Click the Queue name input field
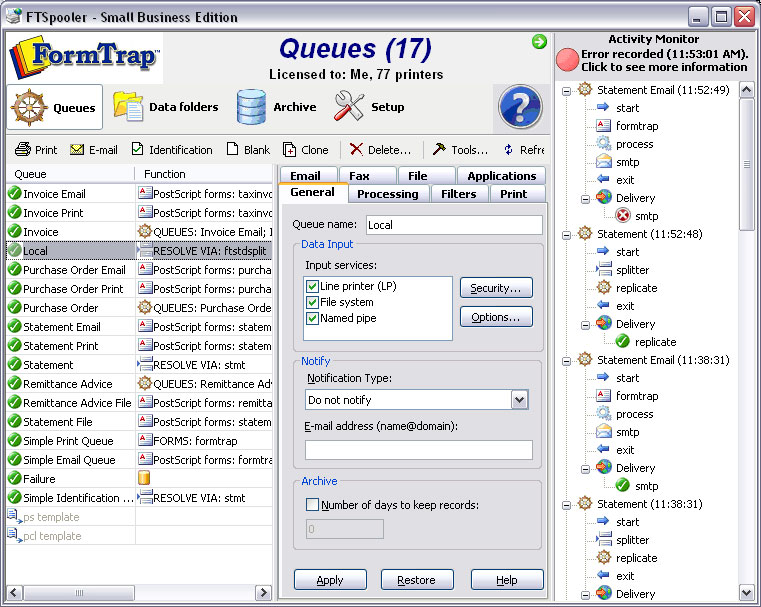The width and height of the screenshot is (761, 607). (454, 225)
